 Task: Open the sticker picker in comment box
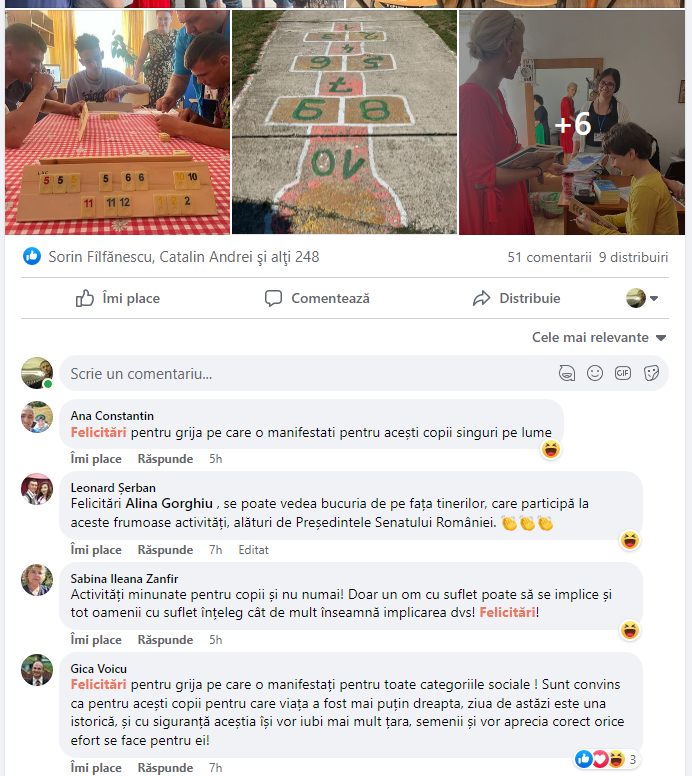[651, 373]
